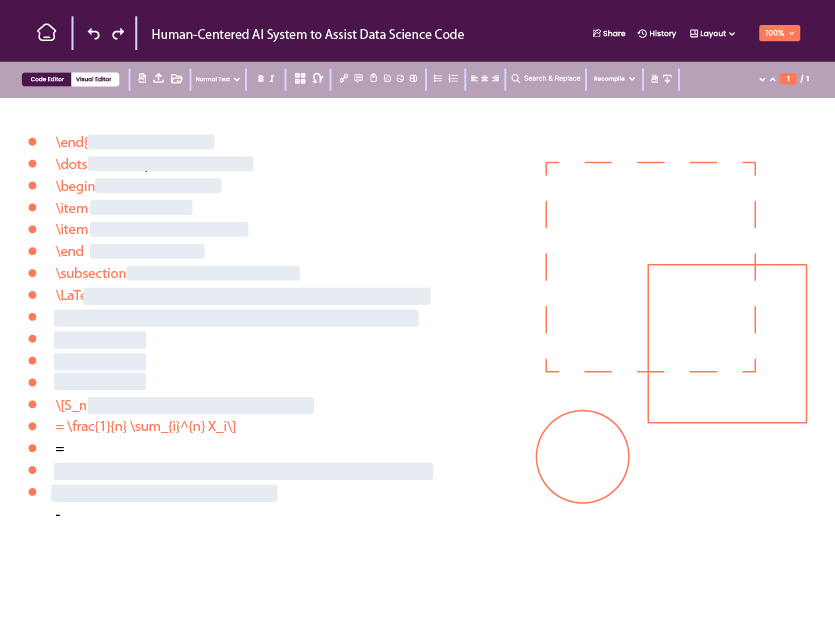The width and height of the screenshot is (835, 626).
Task: Switch to Code Editor mode
Action: [47, 79]
